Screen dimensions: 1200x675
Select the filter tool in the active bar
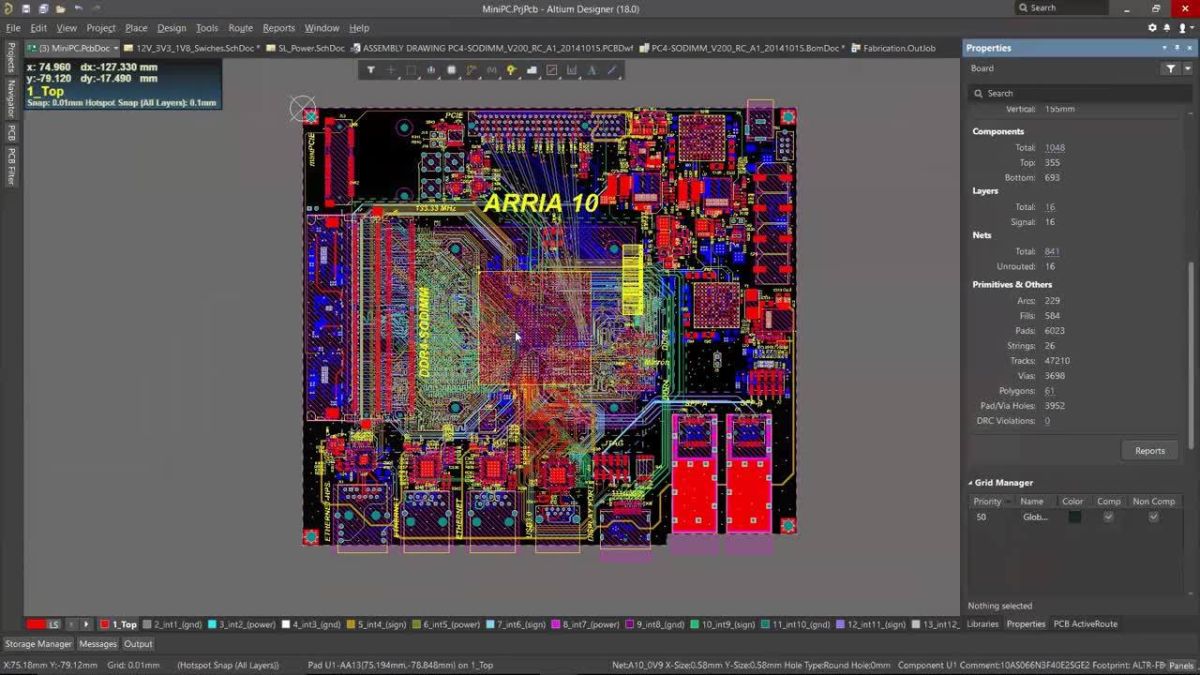coord(371,70)
